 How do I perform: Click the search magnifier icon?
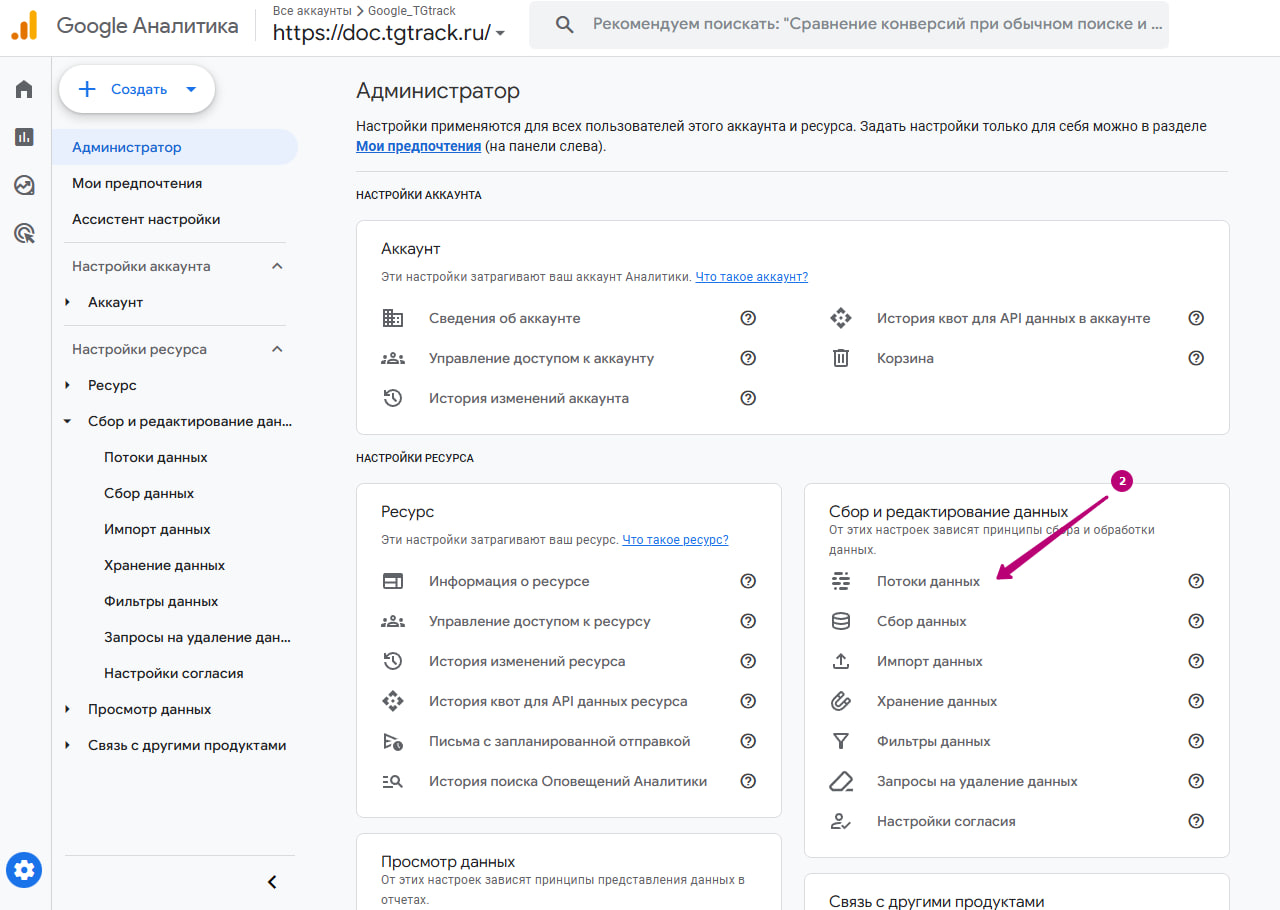(564, 25)
